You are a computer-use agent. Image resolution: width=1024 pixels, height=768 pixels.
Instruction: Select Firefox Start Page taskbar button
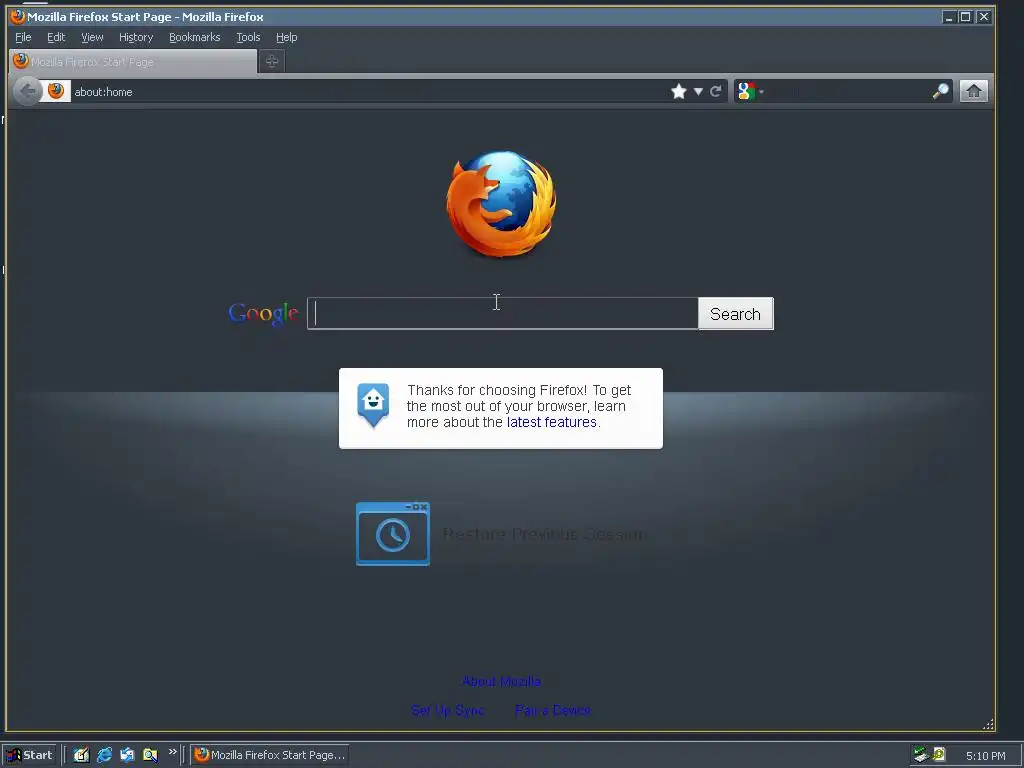(270, 755)
